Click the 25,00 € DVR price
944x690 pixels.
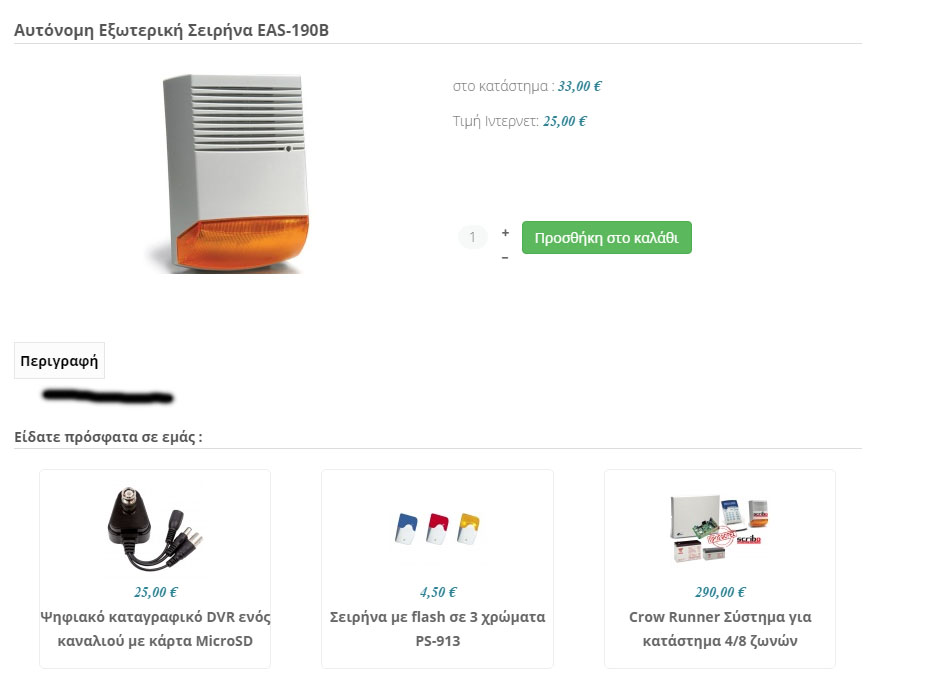(155, 592)
